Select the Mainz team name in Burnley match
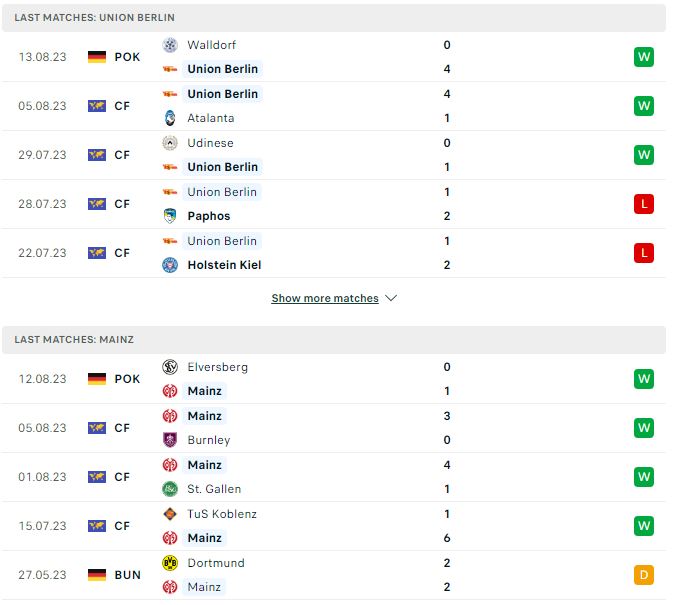 (205, 416)
